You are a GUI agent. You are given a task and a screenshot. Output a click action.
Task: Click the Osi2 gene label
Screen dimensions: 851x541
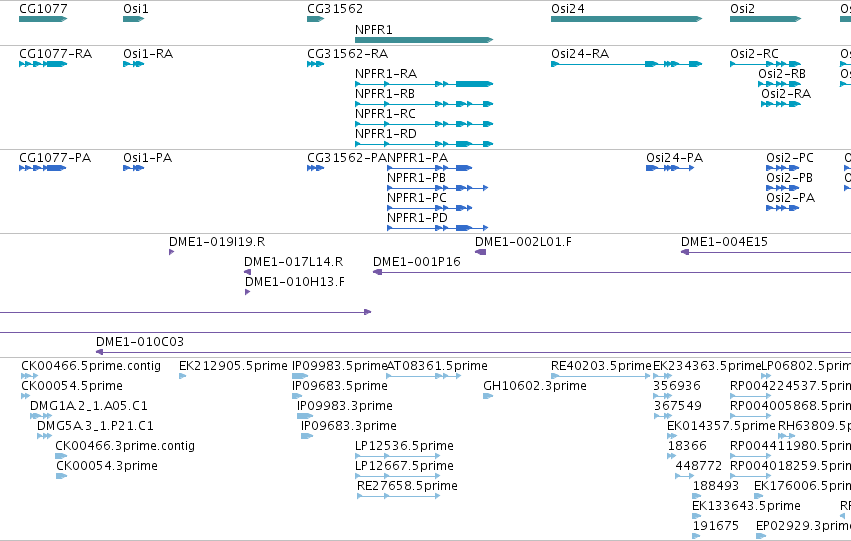pos(742,9)
